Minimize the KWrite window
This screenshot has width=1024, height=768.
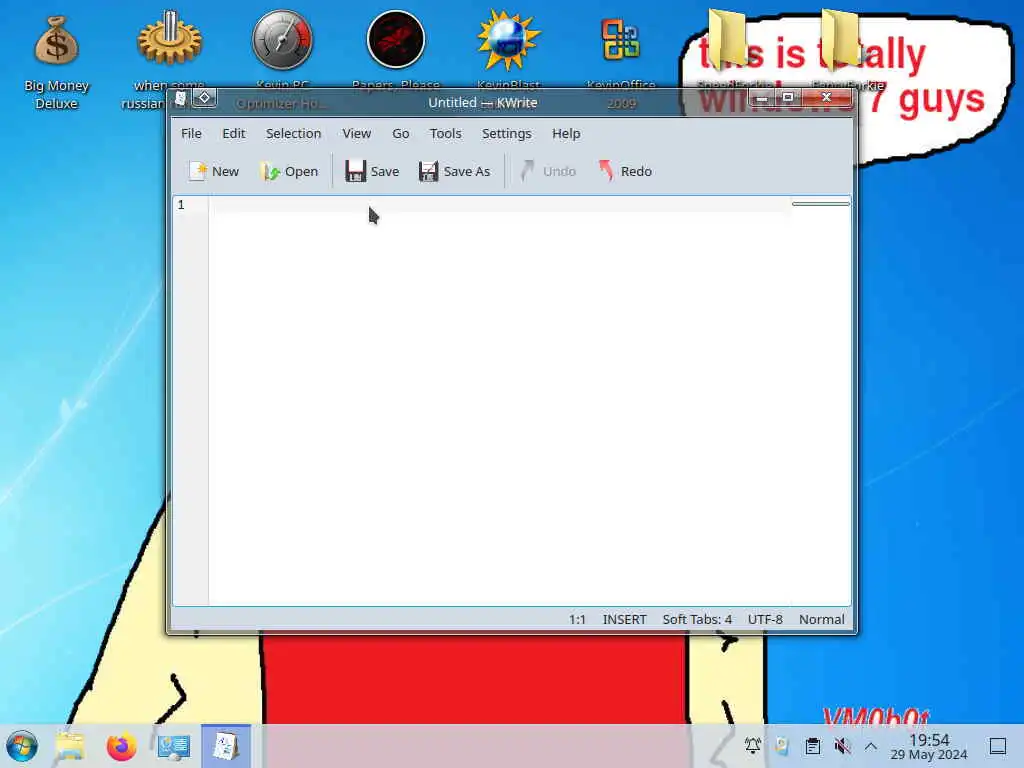(761, 98)
